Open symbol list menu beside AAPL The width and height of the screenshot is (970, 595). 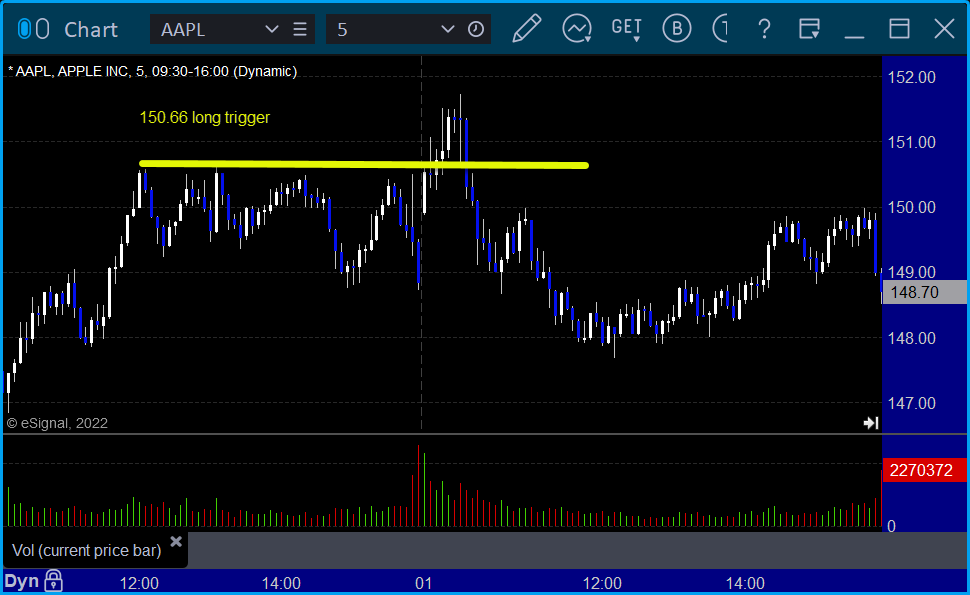pos(300,29)
